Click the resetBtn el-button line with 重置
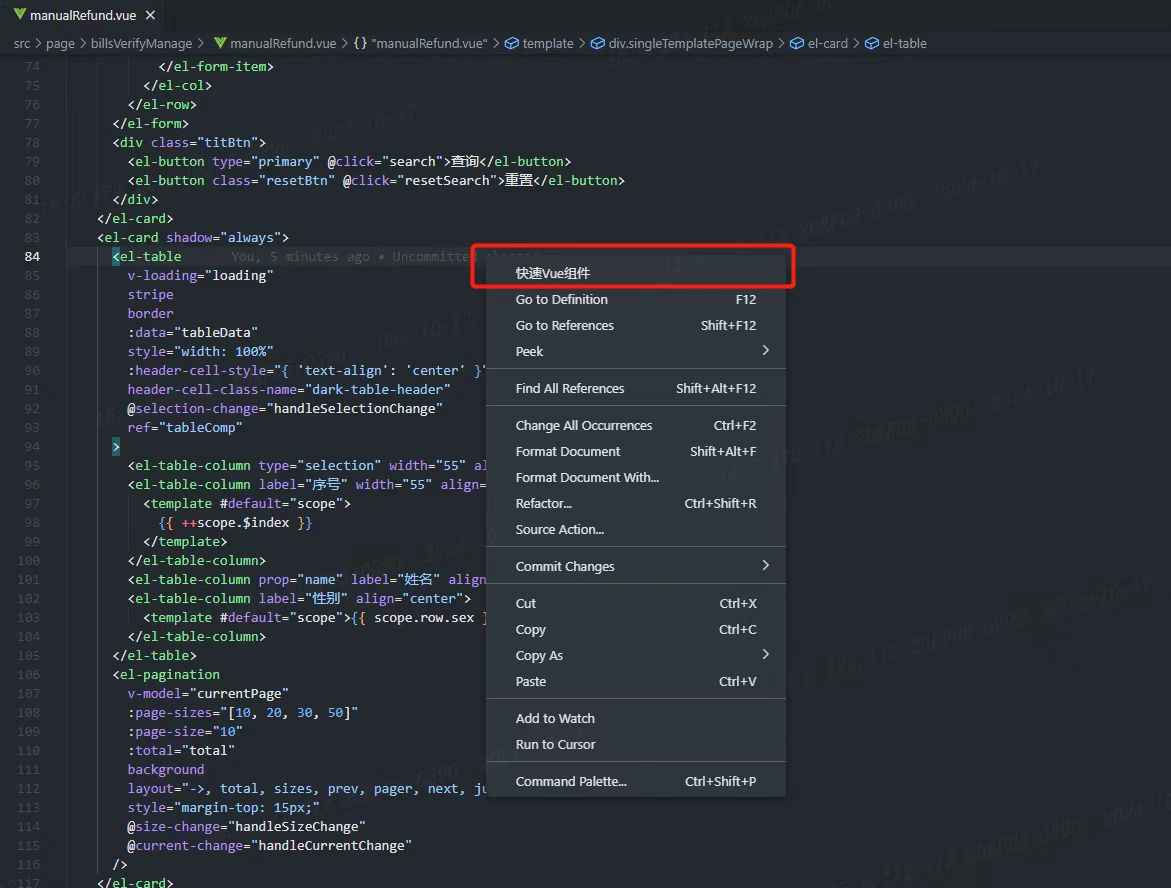Screen dimensions: 1171x888 [x=376, y=181]
